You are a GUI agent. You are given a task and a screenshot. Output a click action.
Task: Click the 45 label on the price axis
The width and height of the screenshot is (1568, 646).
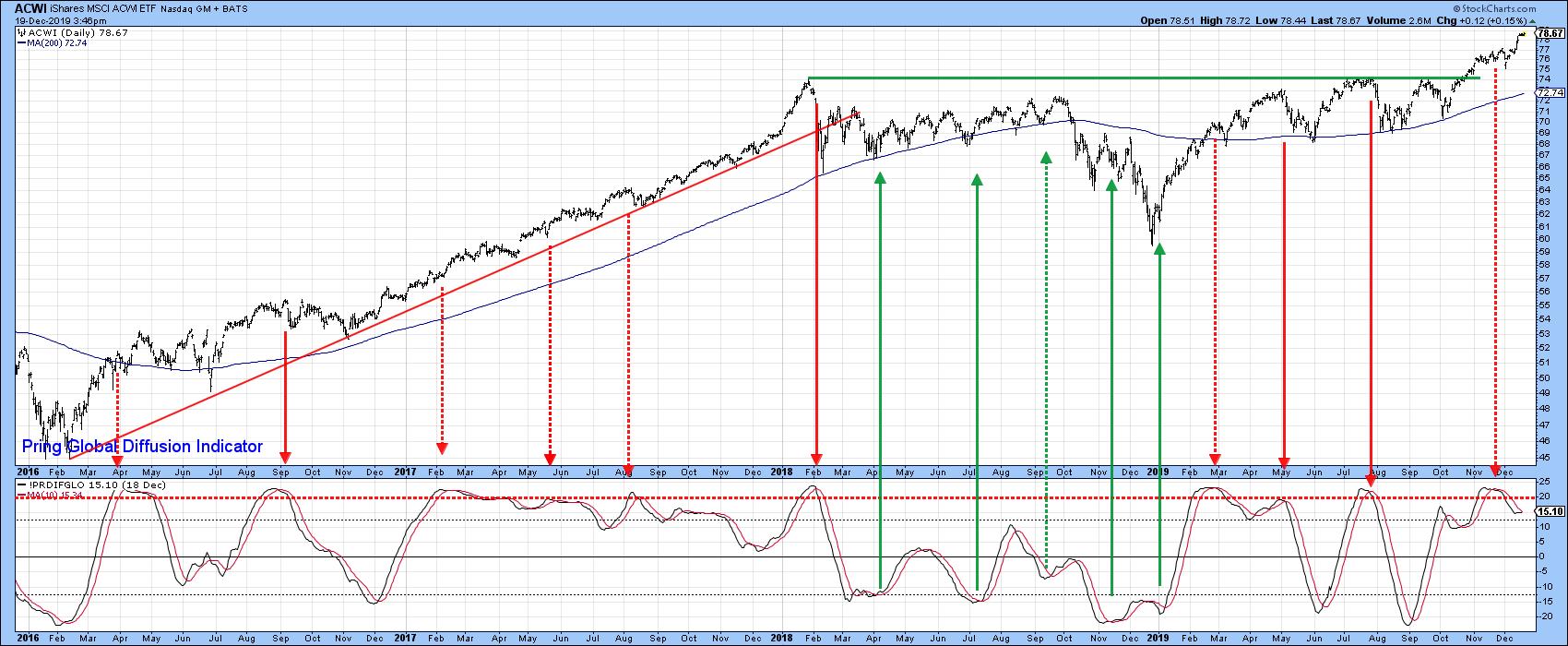1543,457
